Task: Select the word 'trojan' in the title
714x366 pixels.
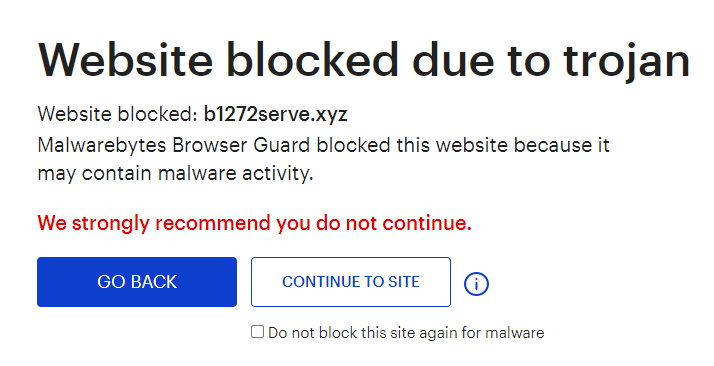Action: point(626,62)
